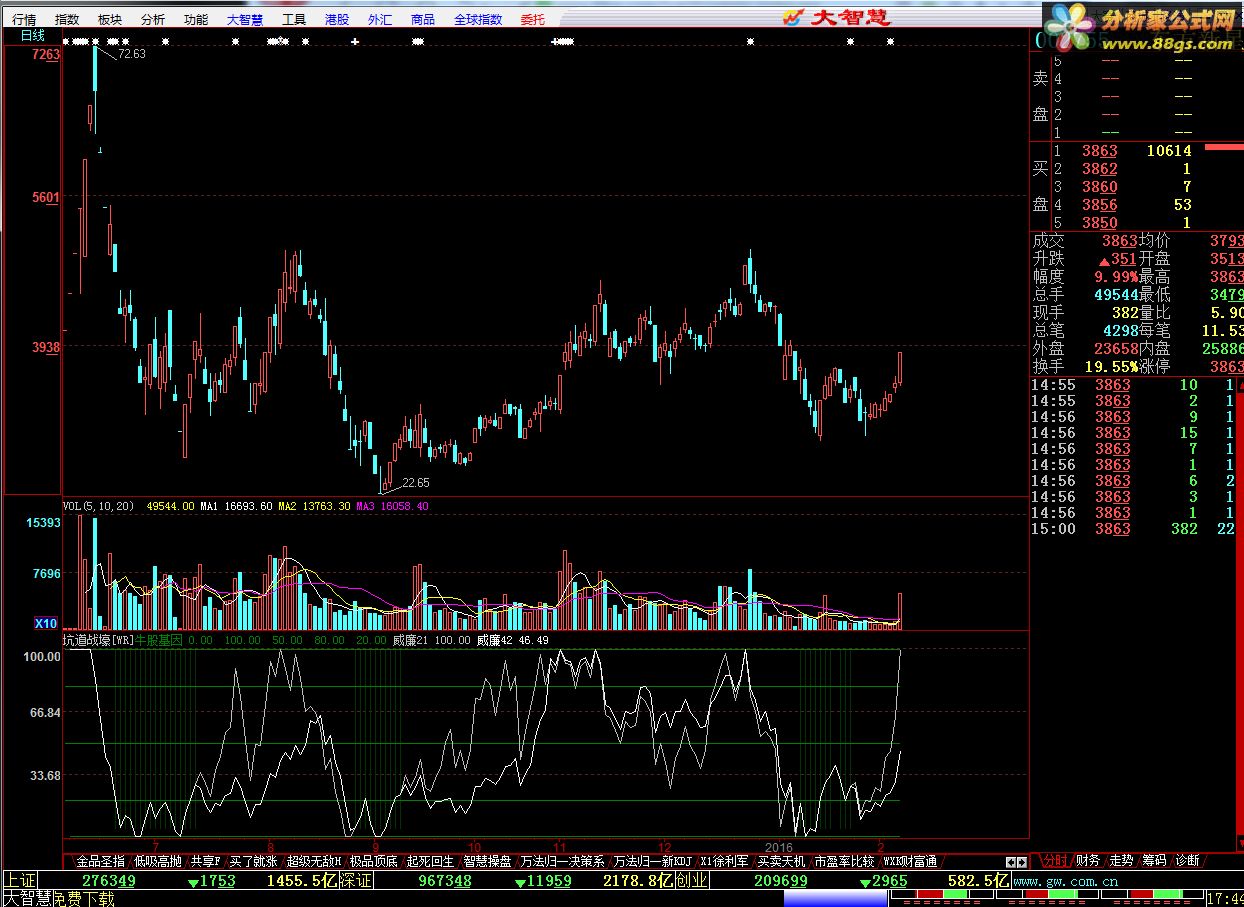Select the 金品圣指 indicator tab
1244x907 pixels.
(101, 861)
